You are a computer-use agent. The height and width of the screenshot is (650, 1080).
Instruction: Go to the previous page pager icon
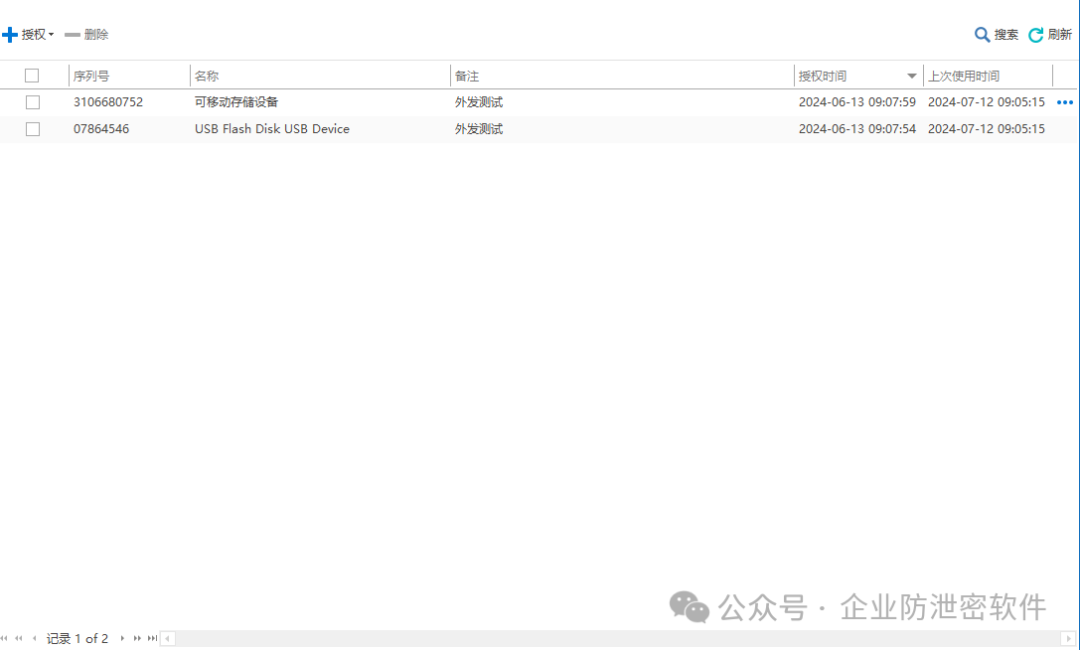pyautogui.click(x=19, y=639)
